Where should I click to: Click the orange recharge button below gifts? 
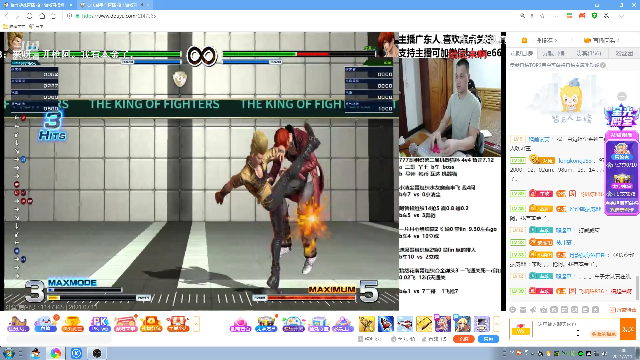click(464, 339)
